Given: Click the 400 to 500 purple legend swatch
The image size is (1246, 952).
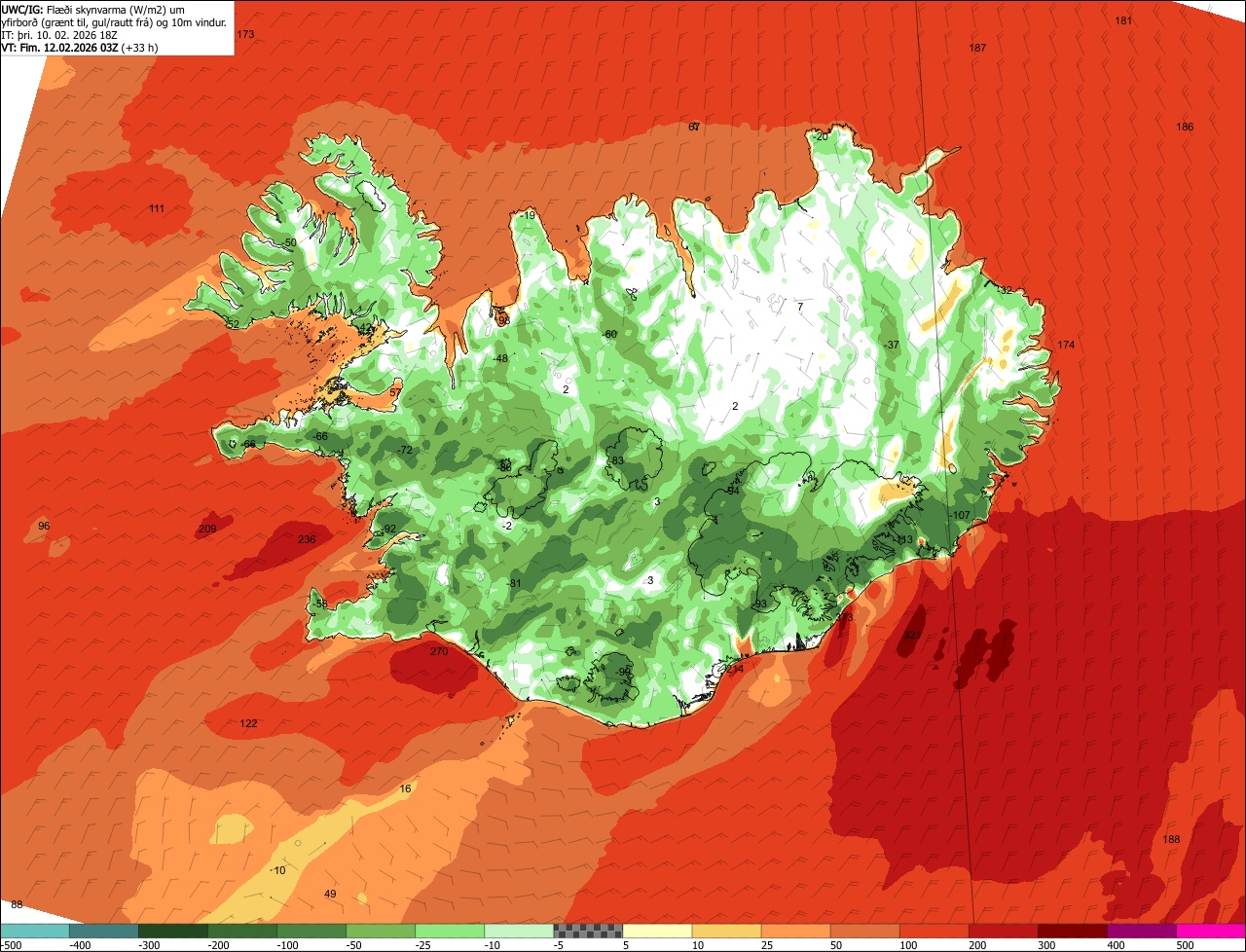Looking at the screenshot, I should 1141,931.
